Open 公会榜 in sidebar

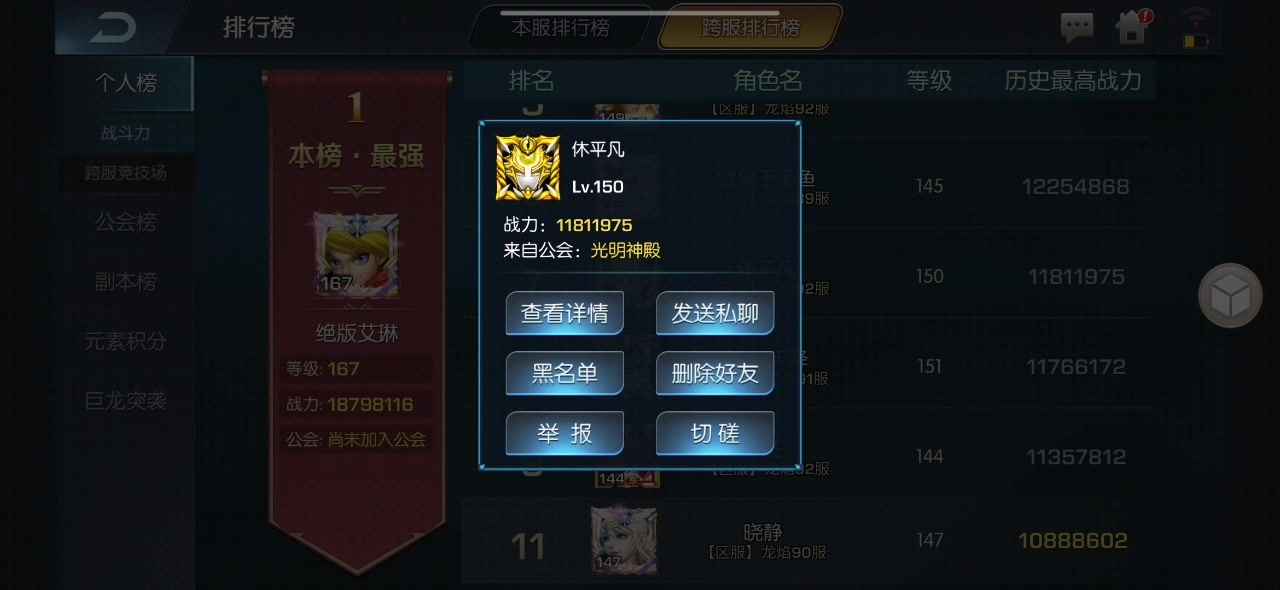[126, 222]
